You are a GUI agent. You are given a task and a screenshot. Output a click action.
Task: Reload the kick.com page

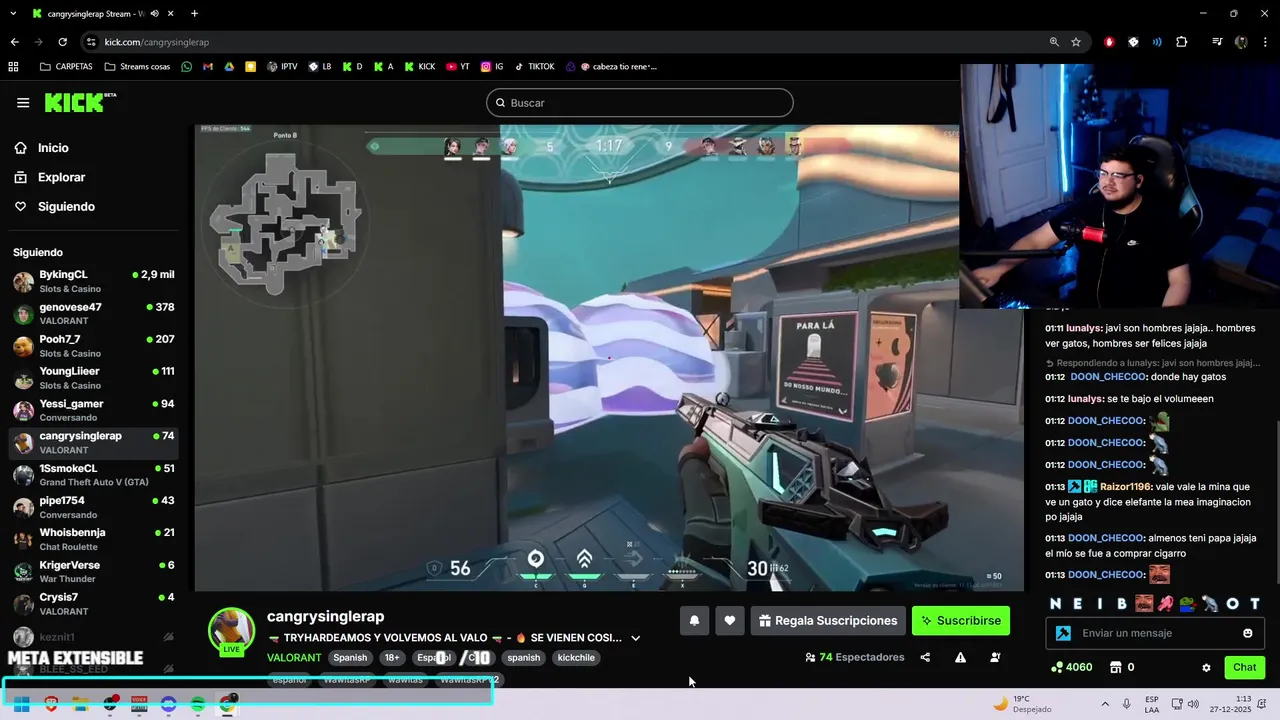[x=62, y=42]
